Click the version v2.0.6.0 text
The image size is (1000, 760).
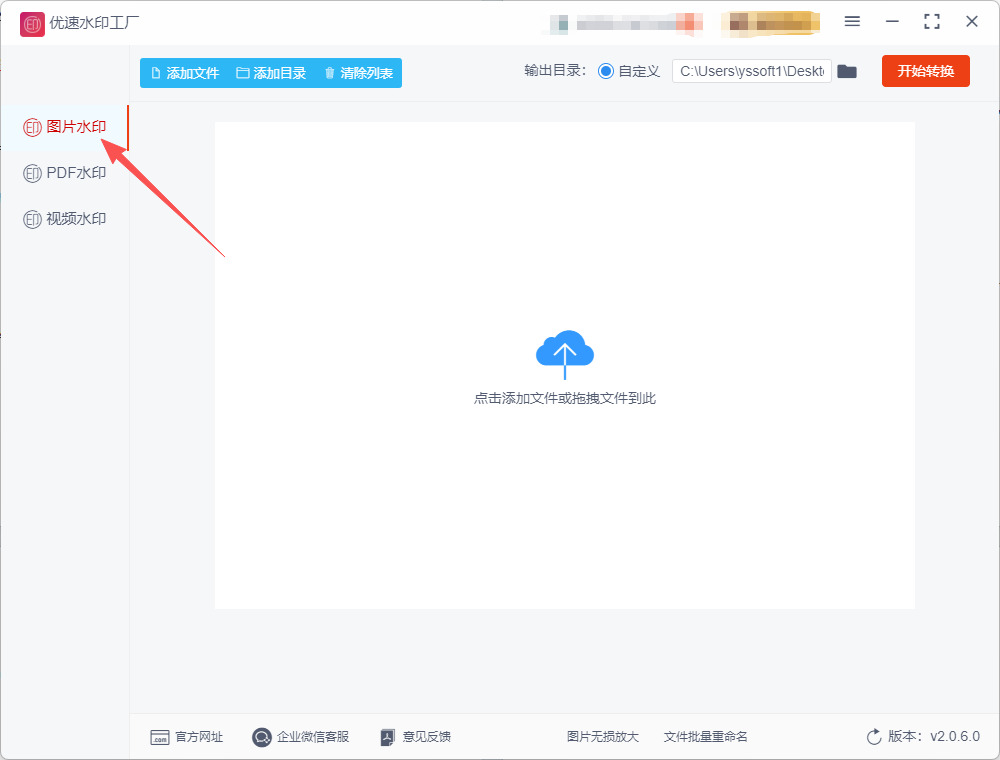tap(934, 736)
